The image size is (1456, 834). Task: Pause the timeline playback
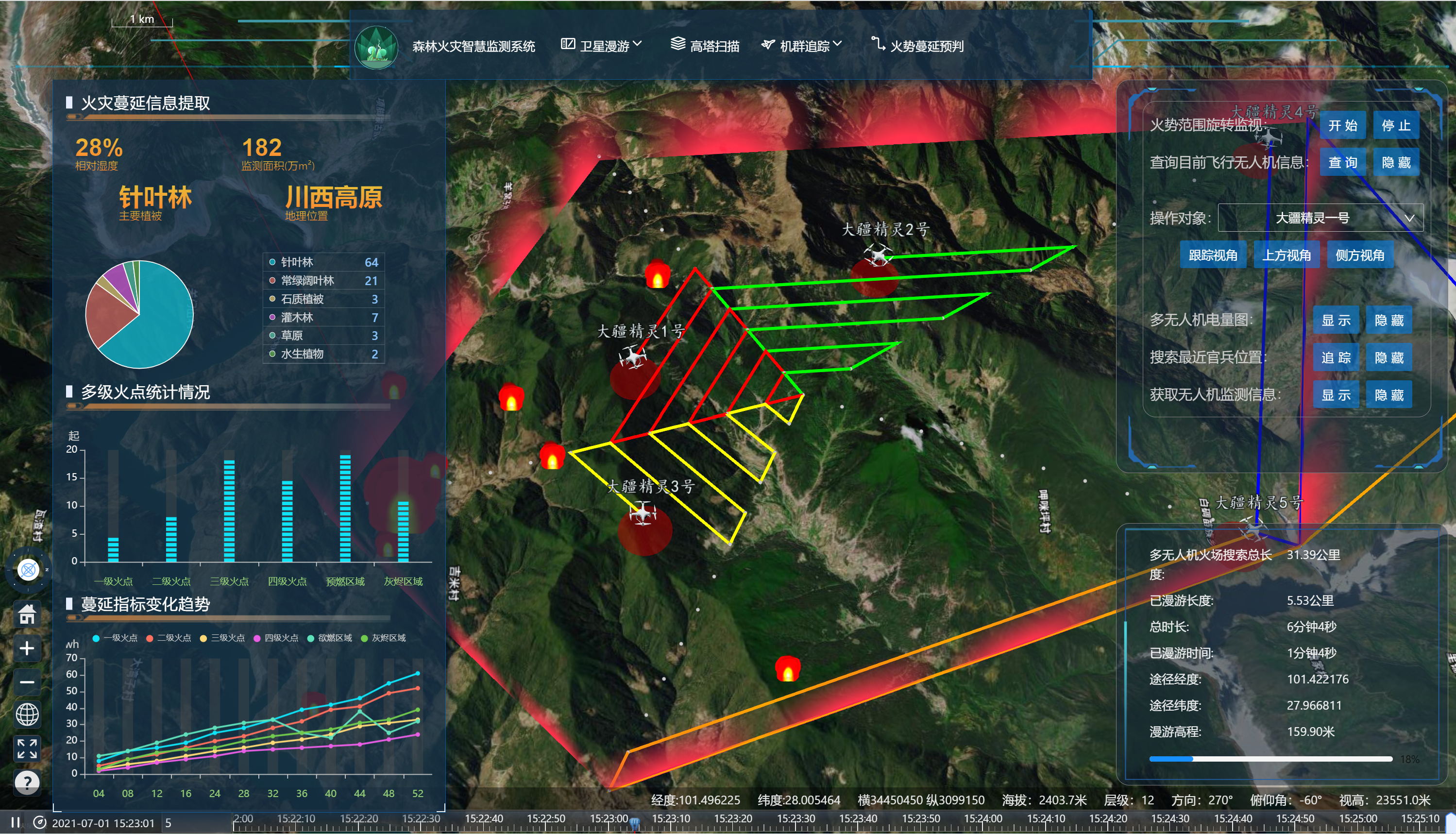point(16,822)
